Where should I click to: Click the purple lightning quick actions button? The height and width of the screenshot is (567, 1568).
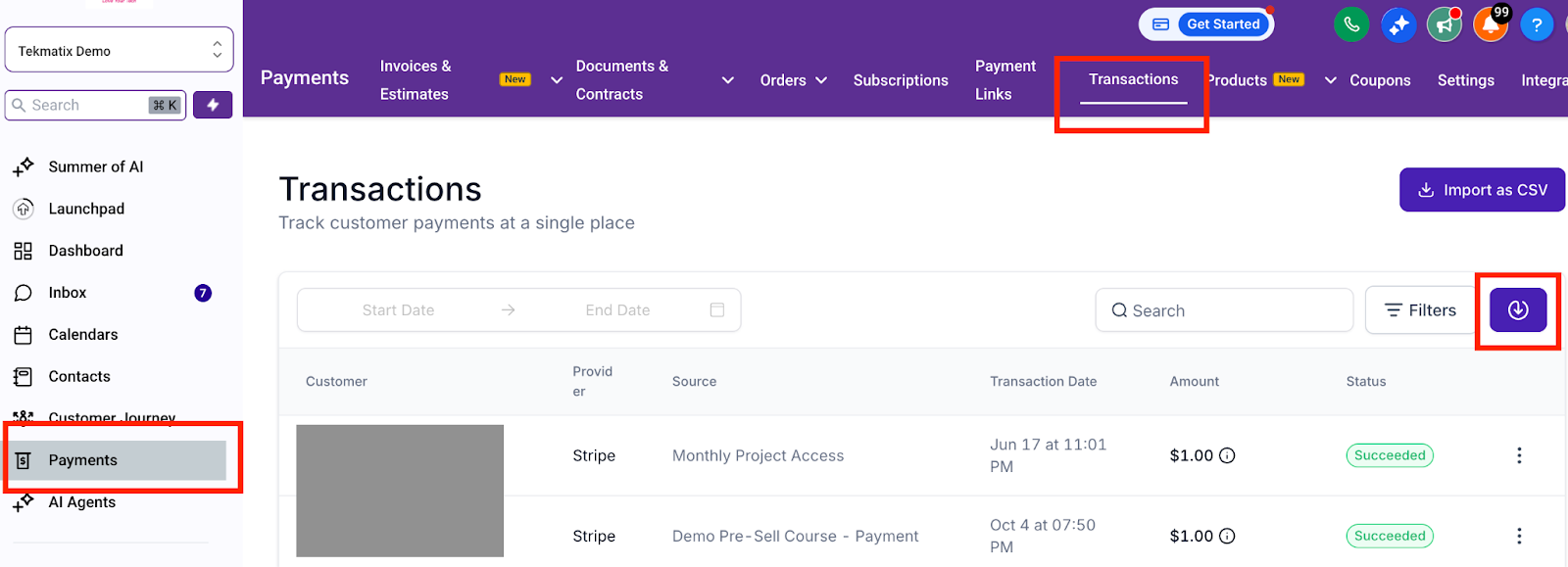(213, 105)
